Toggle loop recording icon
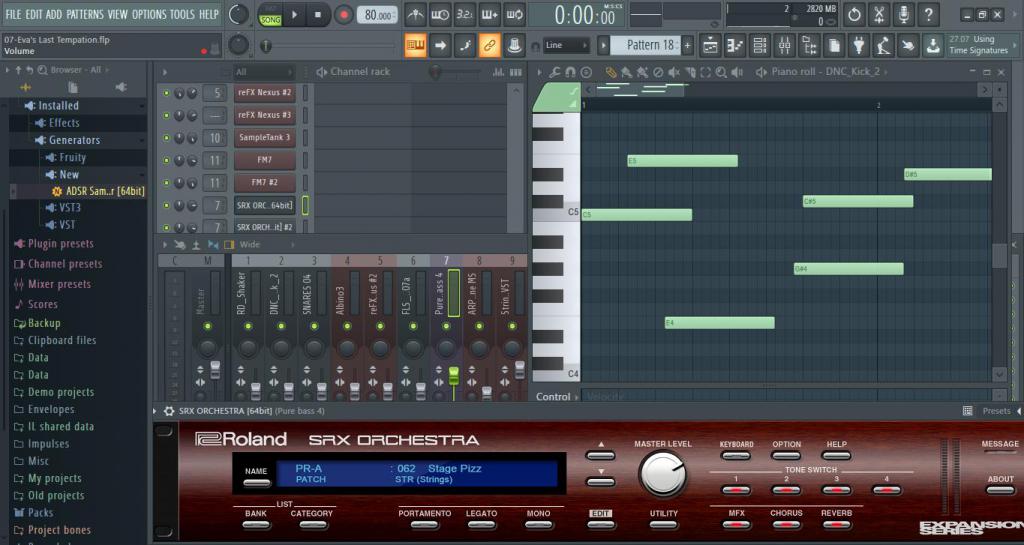Viewport: 1024px width, 545px height. [515, 14]
